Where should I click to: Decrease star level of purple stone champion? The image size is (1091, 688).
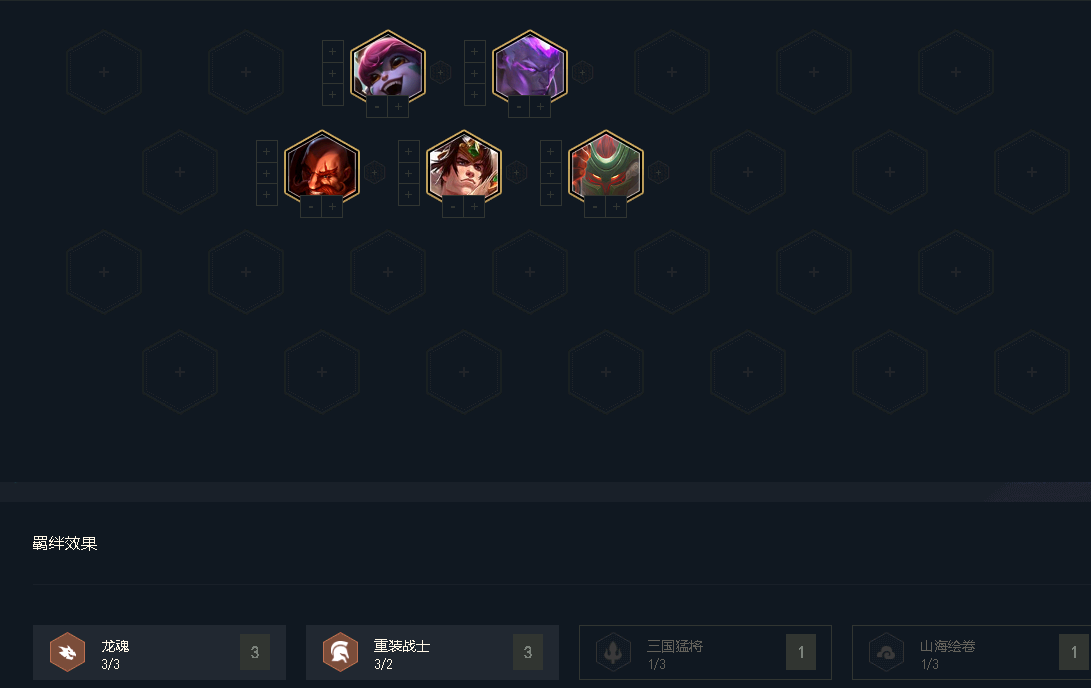519,107
